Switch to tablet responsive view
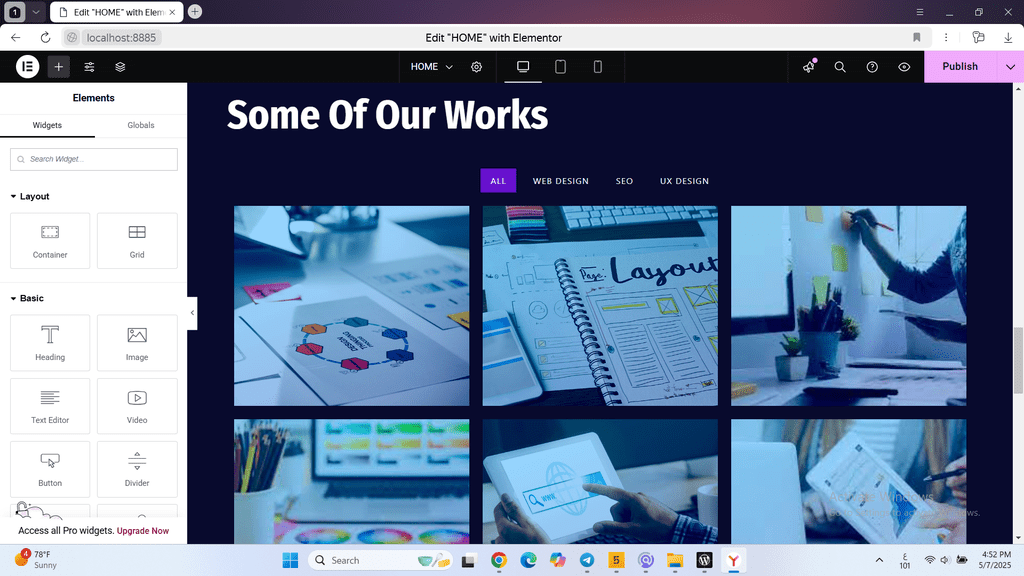1024x576 pixels. coord(560,67)
